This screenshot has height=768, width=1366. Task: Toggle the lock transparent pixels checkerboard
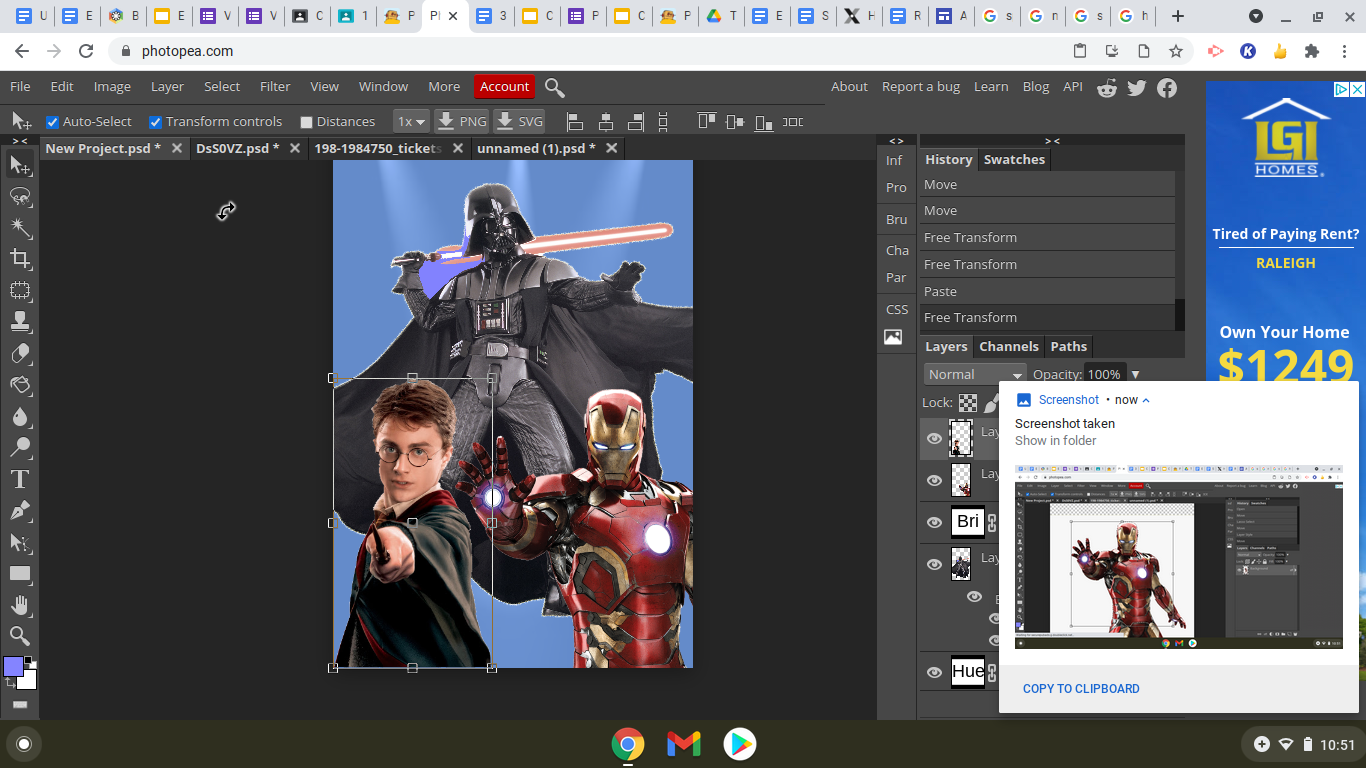coord(968,403)
